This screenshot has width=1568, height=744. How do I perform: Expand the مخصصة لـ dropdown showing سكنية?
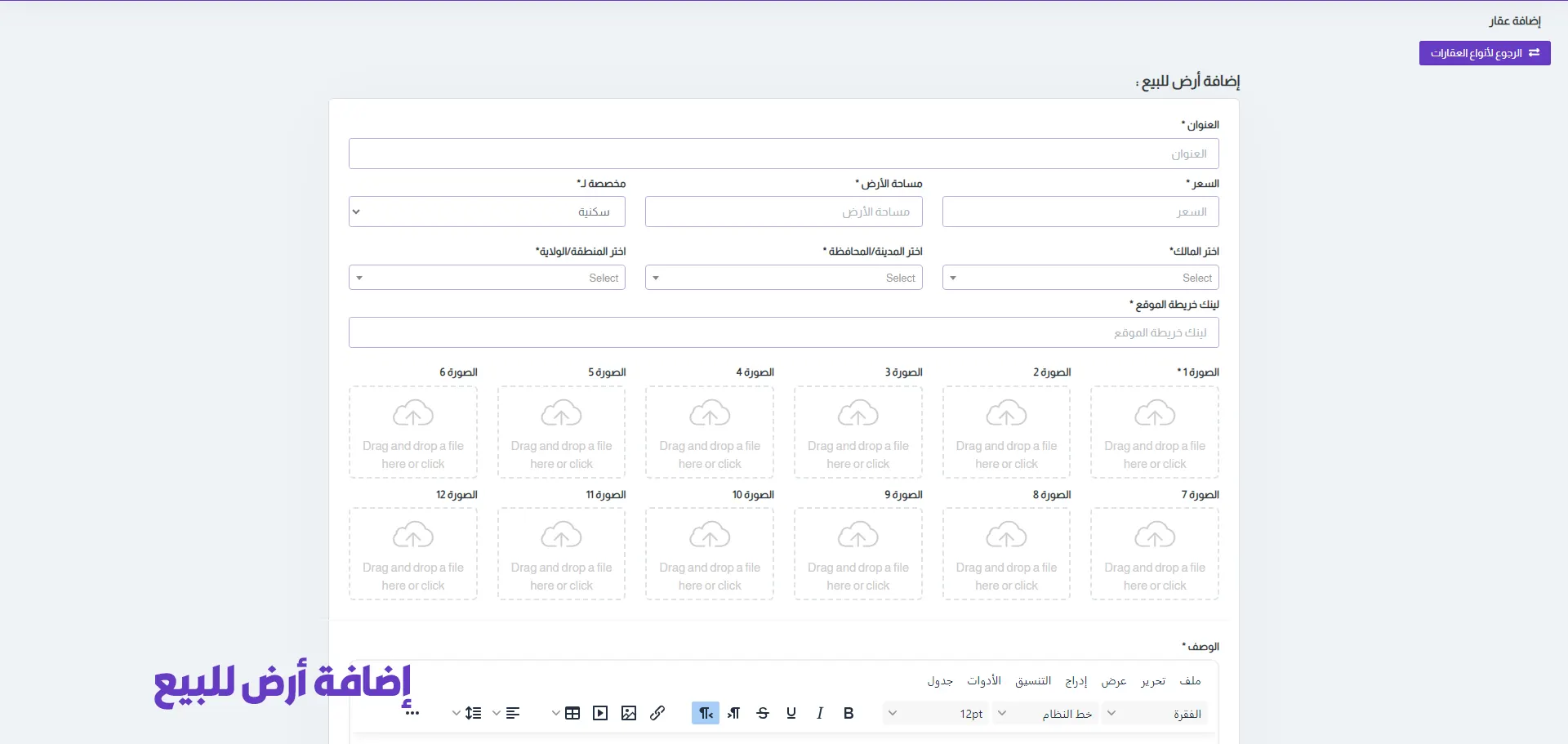coord(487,212)
